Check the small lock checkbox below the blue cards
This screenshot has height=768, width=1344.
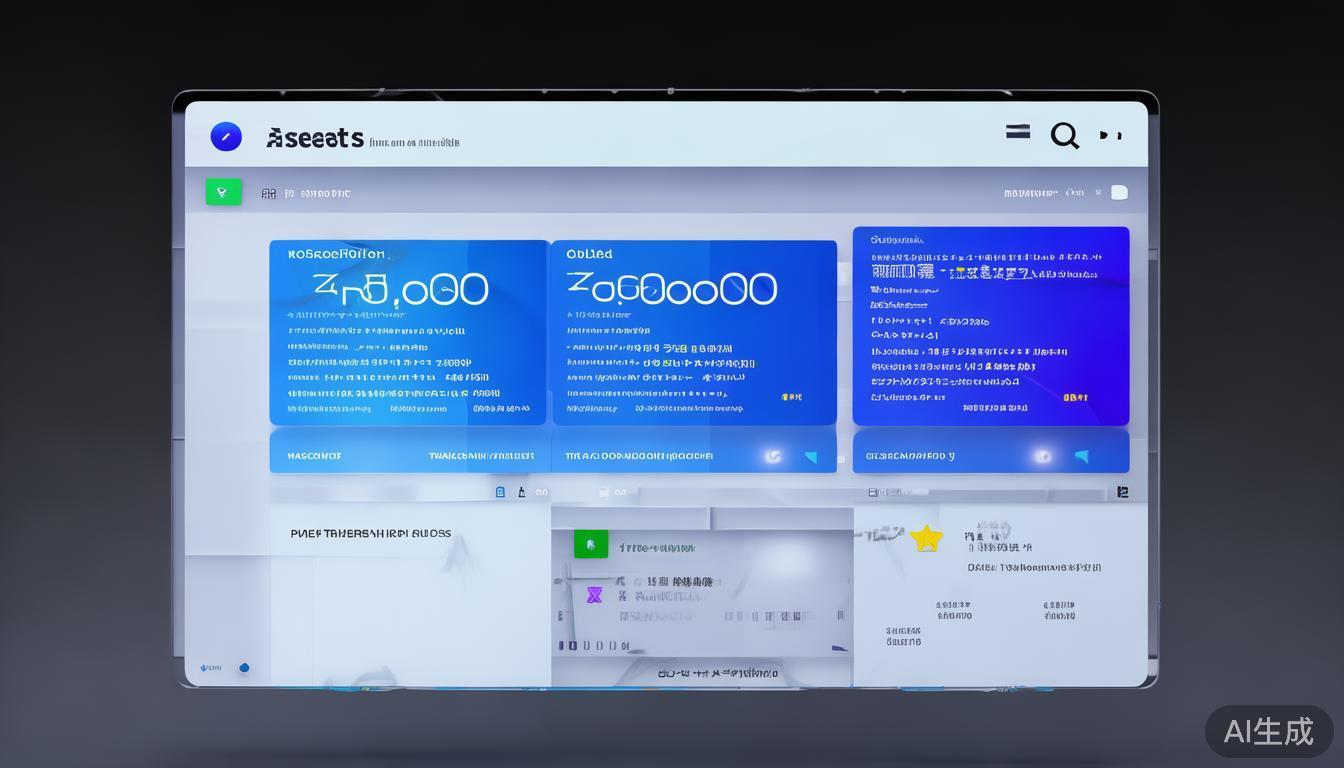pyautogui.click(x=500, y=491)
